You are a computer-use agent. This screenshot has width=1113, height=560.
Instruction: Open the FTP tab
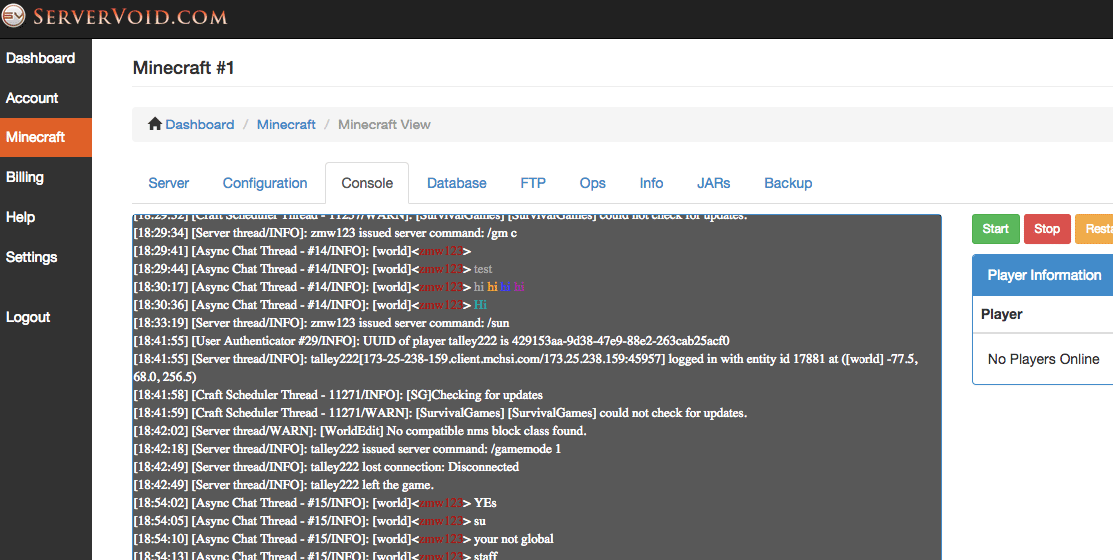coord(533,183)
